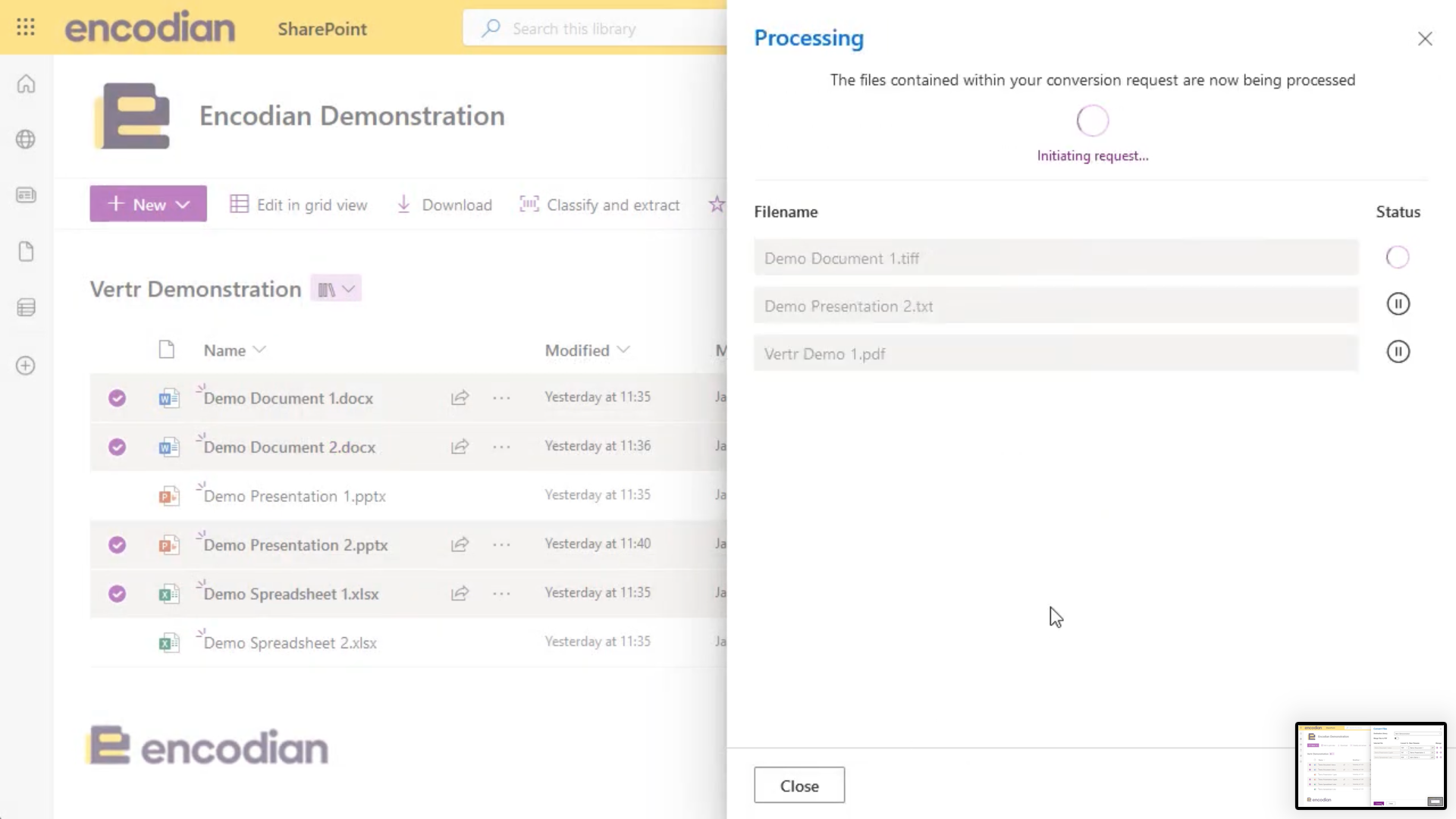The image size is (1456, 819).
Task: Close the Processing panel with X
Action: (x=1425, y=39)
